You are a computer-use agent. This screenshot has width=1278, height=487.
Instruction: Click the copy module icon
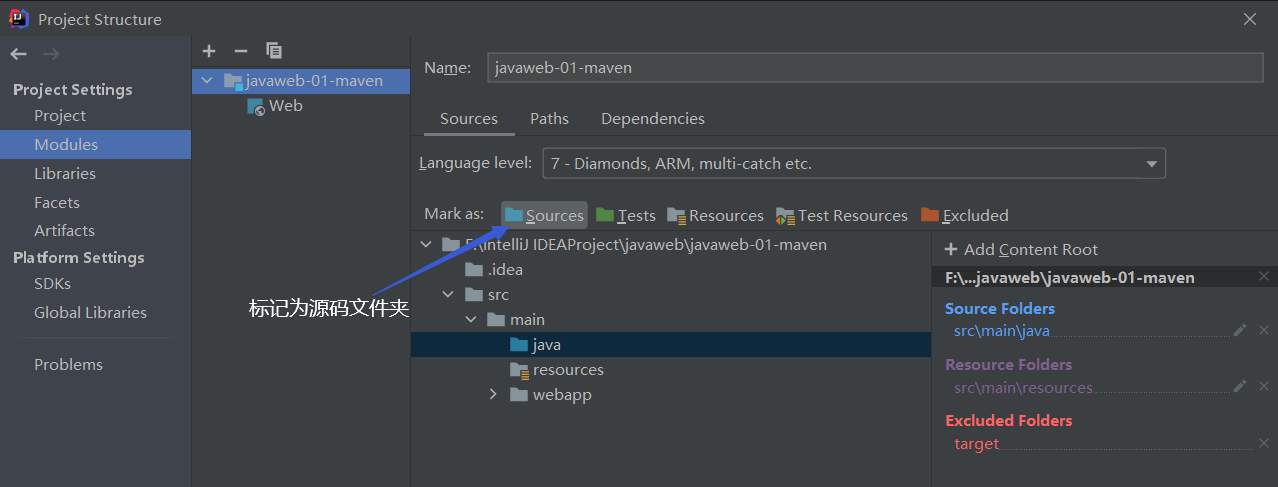coord(273,51)
